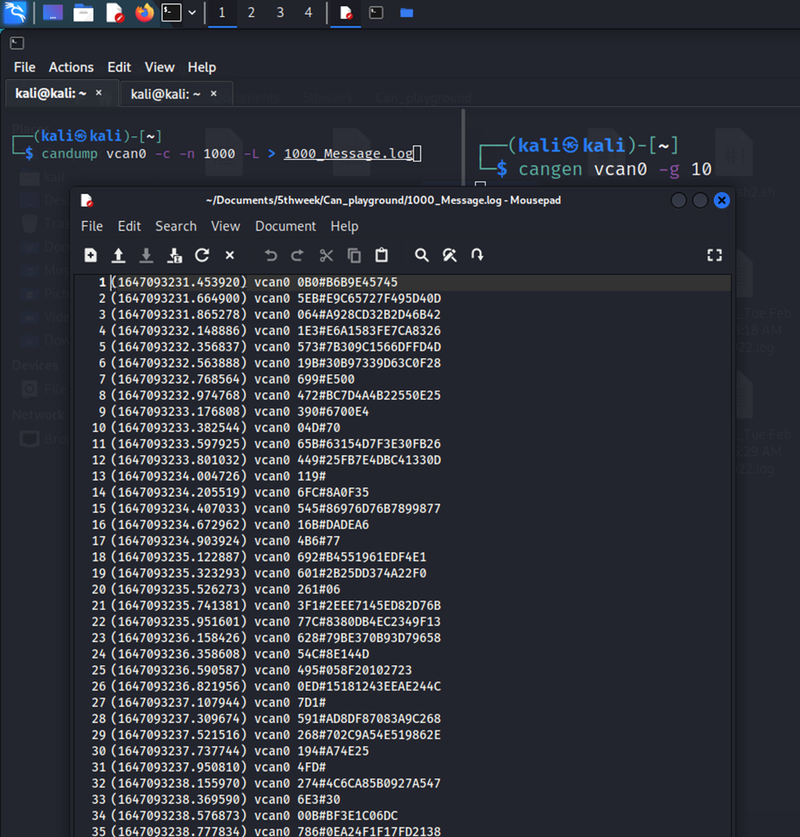Create a new document in Mousepad
Viewport: 800px width, 837px height.
91,255
